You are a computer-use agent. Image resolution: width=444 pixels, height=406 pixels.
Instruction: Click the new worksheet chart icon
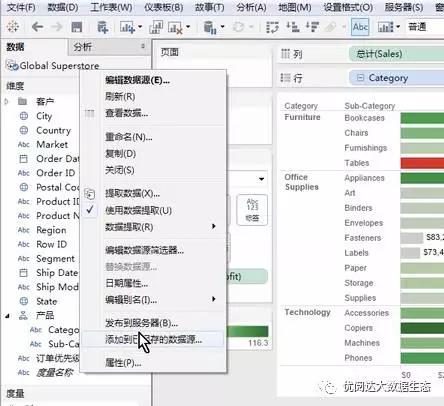[127, 27]
